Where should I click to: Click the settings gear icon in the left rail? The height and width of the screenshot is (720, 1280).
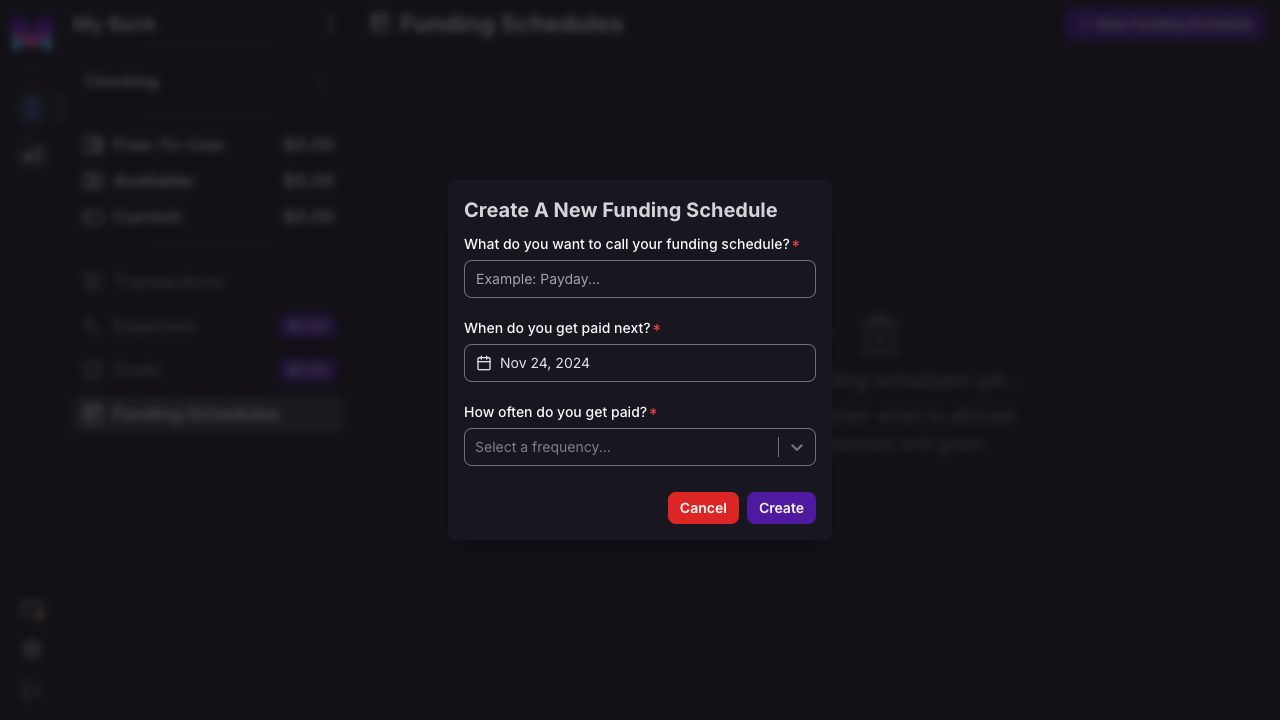(32, 649)
